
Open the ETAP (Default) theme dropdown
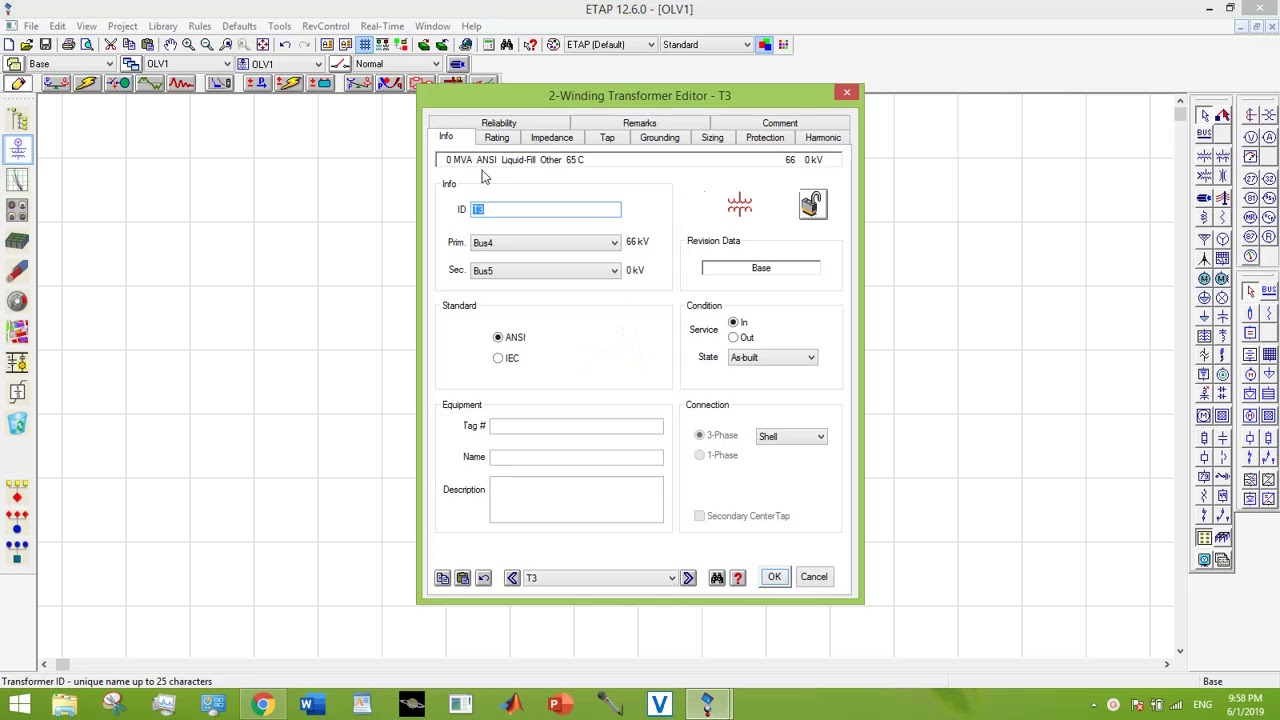611,45
